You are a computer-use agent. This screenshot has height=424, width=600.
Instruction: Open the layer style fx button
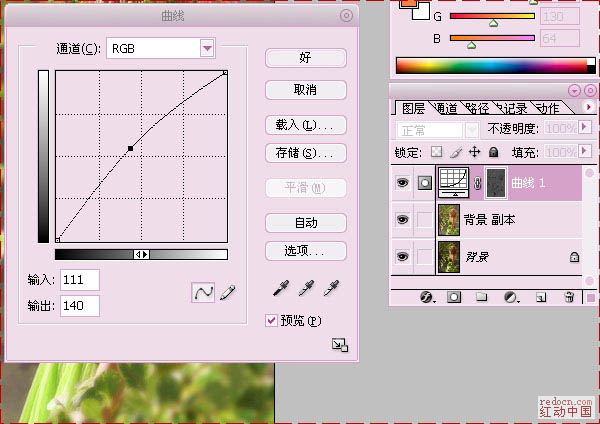coord(427,297)
